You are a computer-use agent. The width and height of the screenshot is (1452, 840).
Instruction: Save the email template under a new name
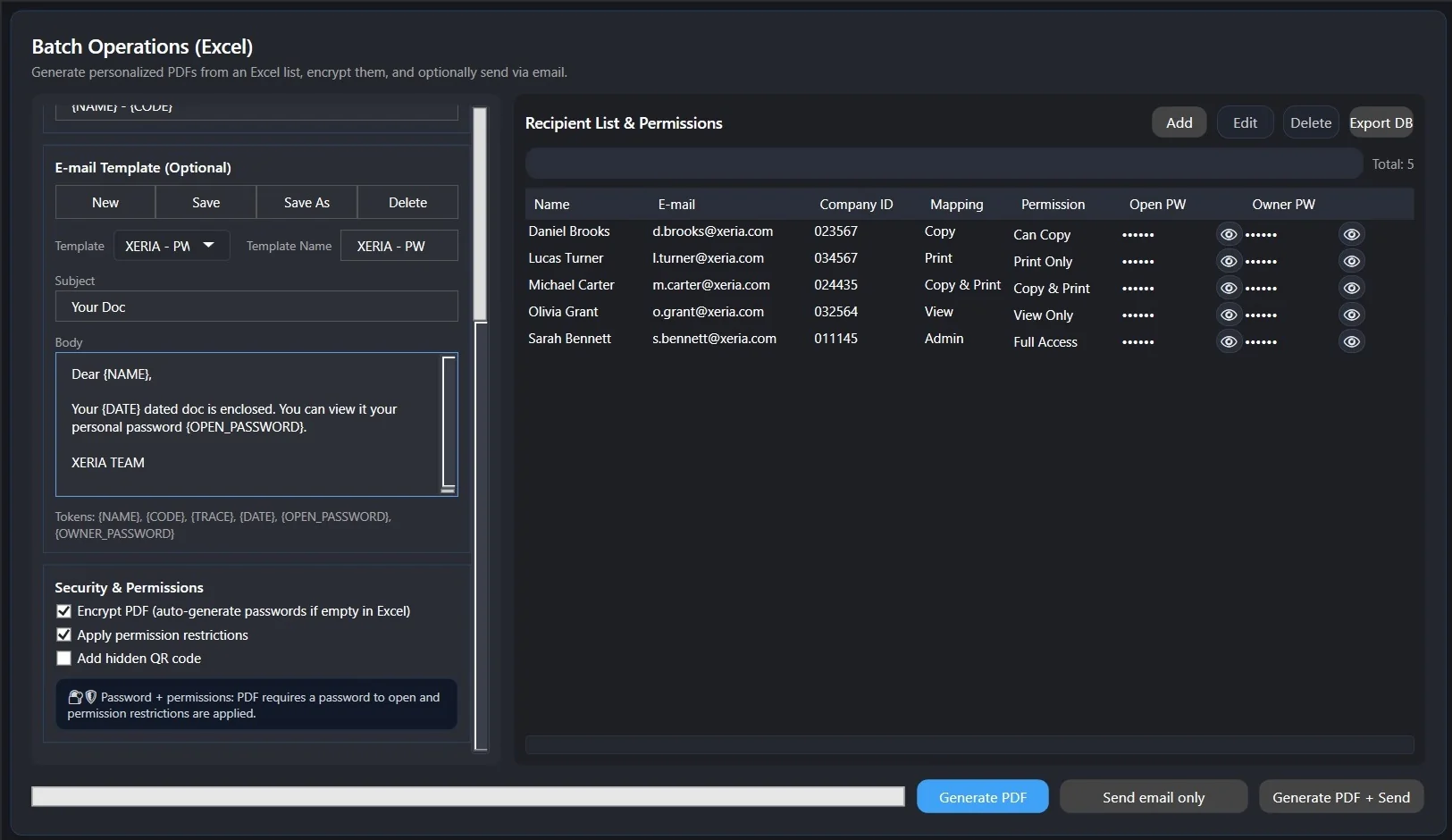pos(306,202)
